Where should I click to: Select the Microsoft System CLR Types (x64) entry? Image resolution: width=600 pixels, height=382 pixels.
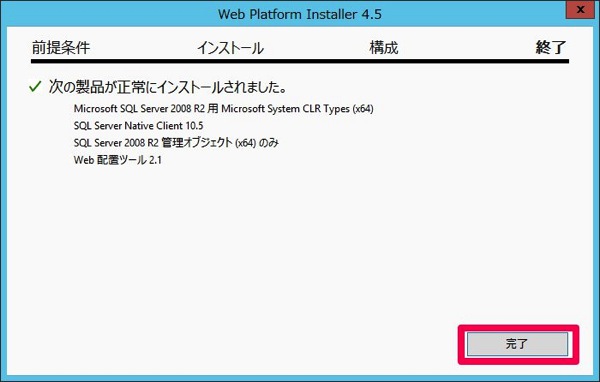pos(223,109)
